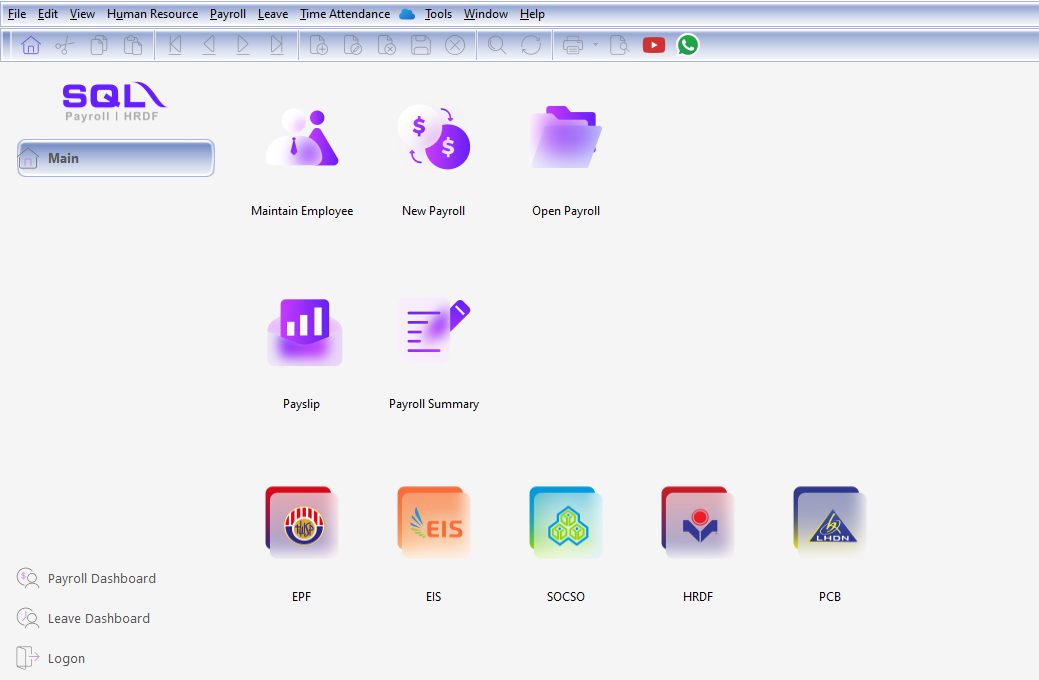This screenshot has height=680, width=1039.
Task: Open Search from the toolbar
Action: 496,44
